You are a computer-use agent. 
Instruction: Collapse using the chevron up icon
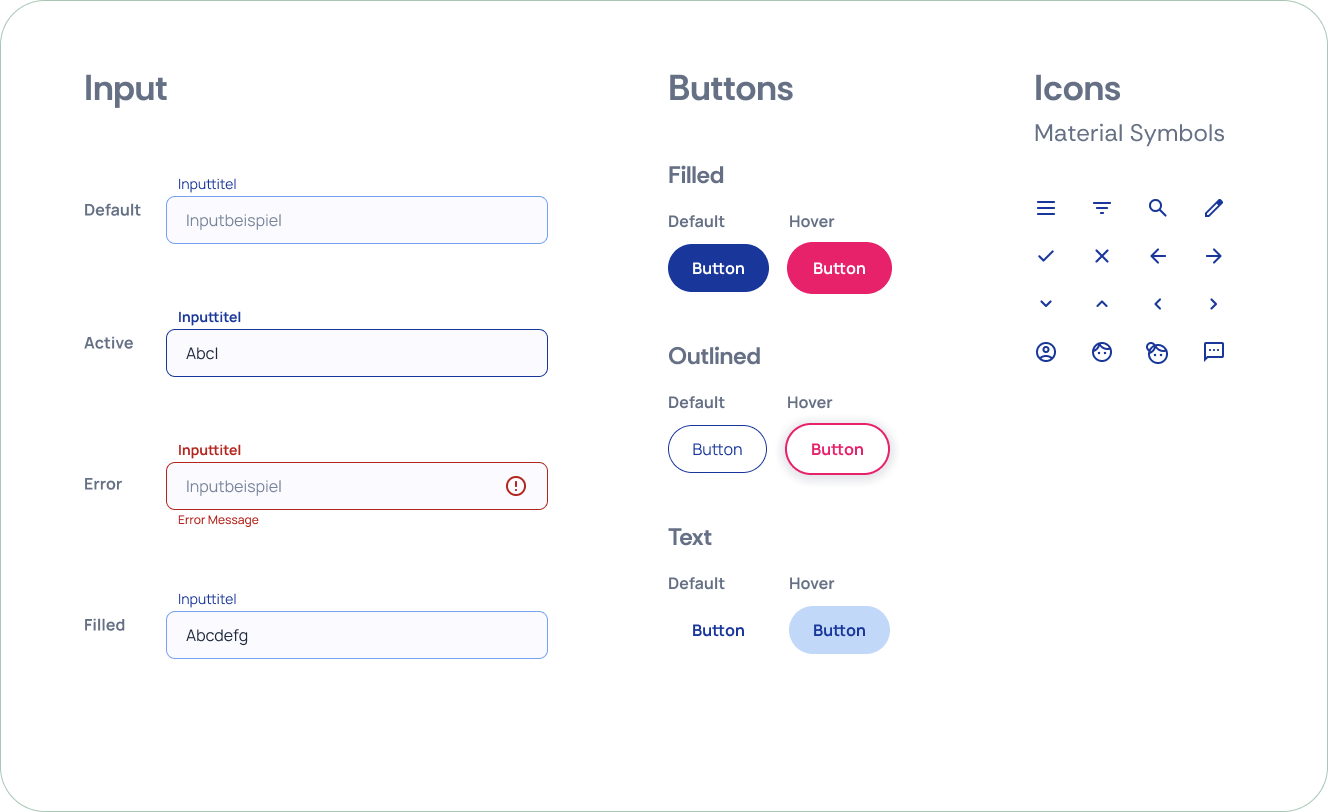point(1102,304)
